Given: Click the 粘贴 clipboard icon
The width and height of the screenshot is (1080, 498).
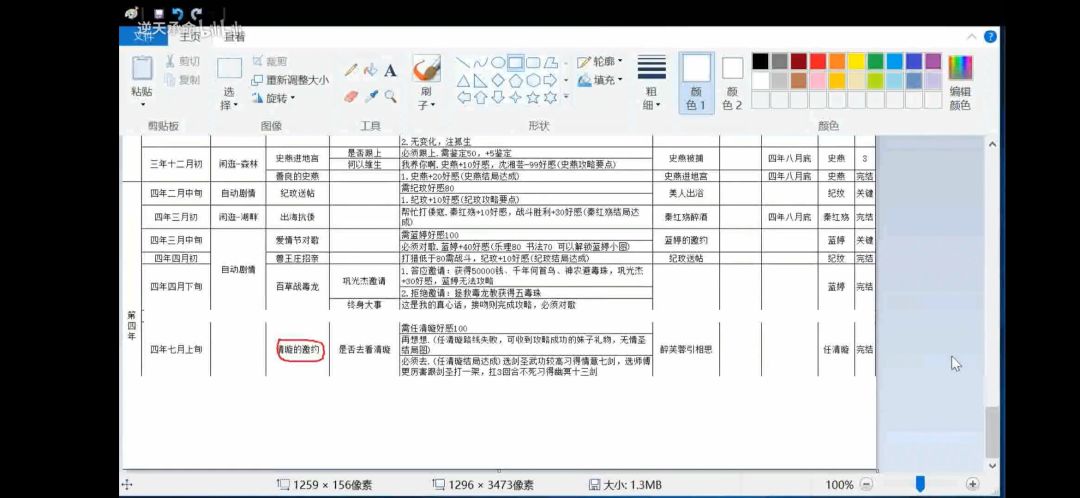Looking at the screenshot, I should coord(143,68).
